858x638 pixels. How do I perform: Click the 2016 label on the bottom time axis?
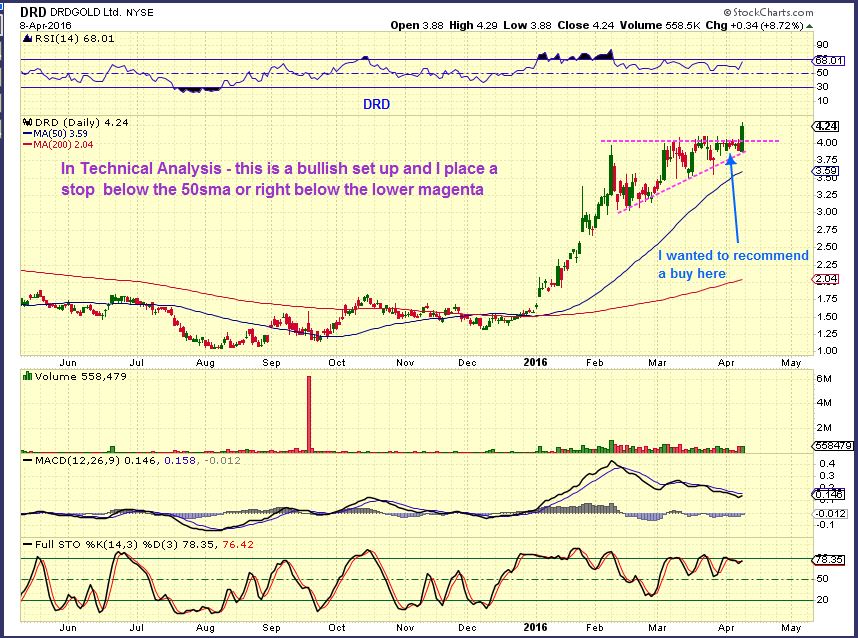tap(535, 627)
